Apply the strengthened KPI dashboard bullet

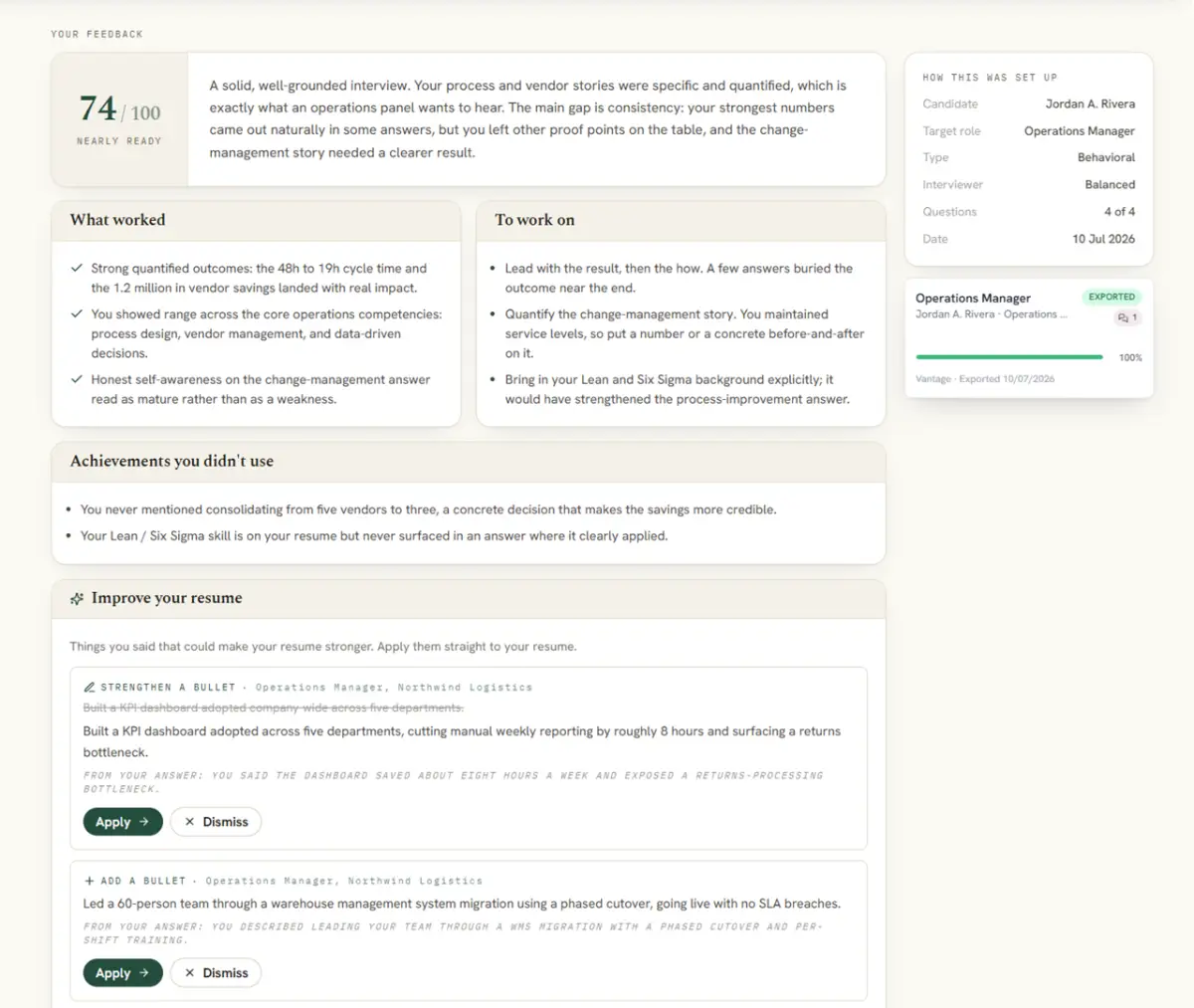click(x=122, y=822)
